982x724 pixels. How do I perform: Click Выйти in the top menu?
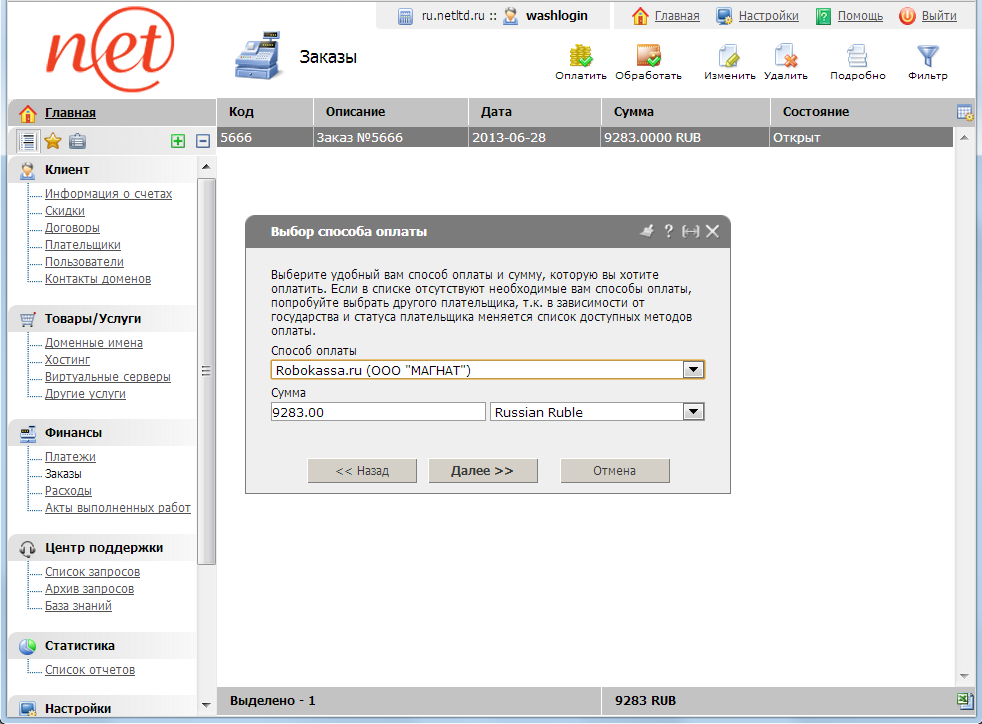[x=938, y=16]
